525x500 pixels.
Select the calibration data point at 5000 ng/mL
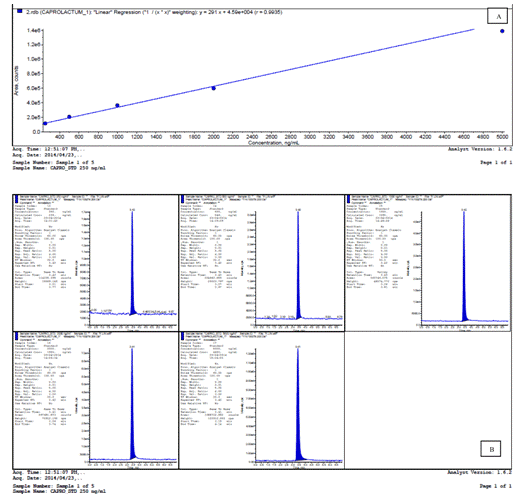point(502,31)
